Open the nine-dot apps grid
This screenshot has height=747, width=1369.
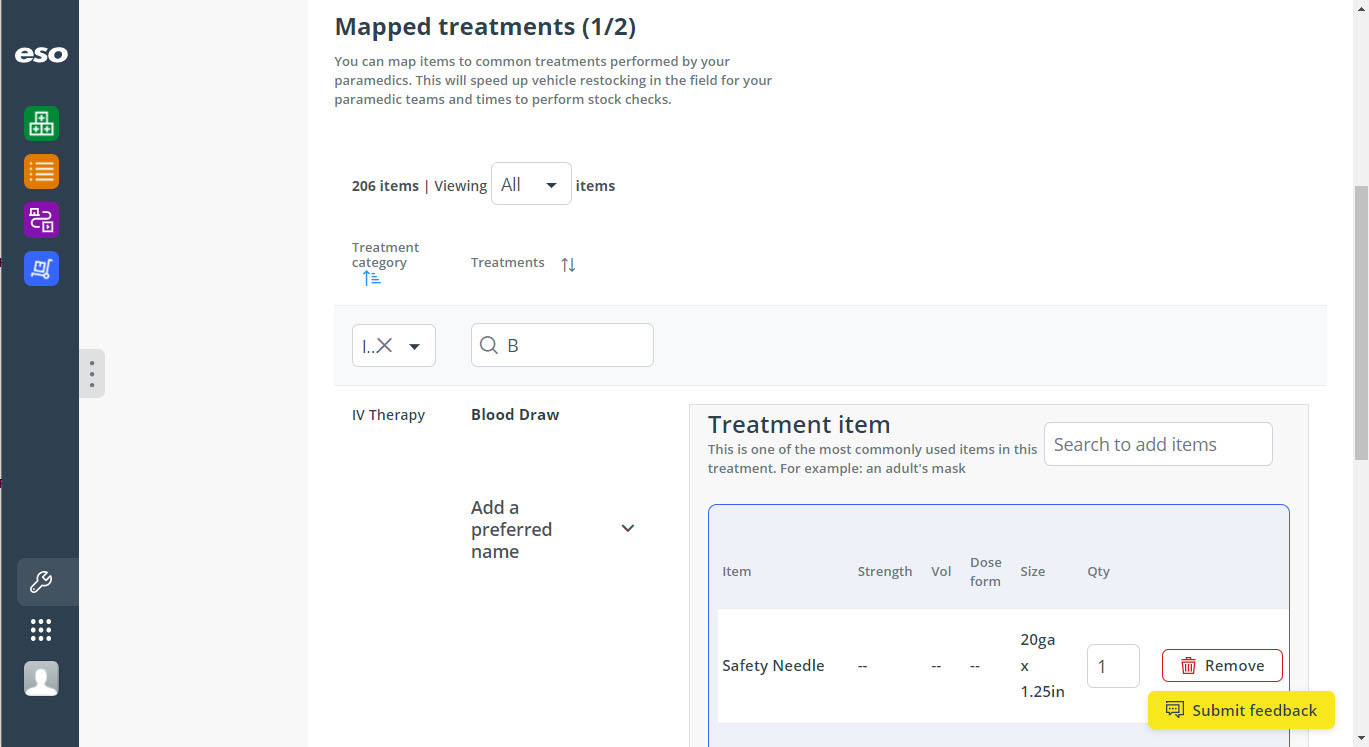pyautogui.click(x=41, y=630)
